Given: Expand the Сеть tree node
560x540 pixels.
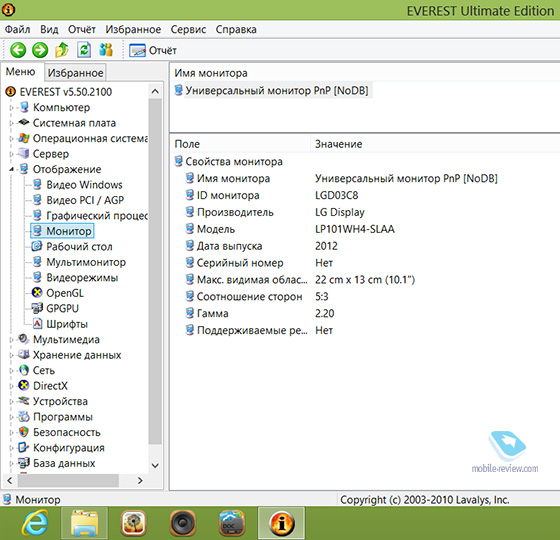Looking at the screenshot, I should (x=11, y=370).
